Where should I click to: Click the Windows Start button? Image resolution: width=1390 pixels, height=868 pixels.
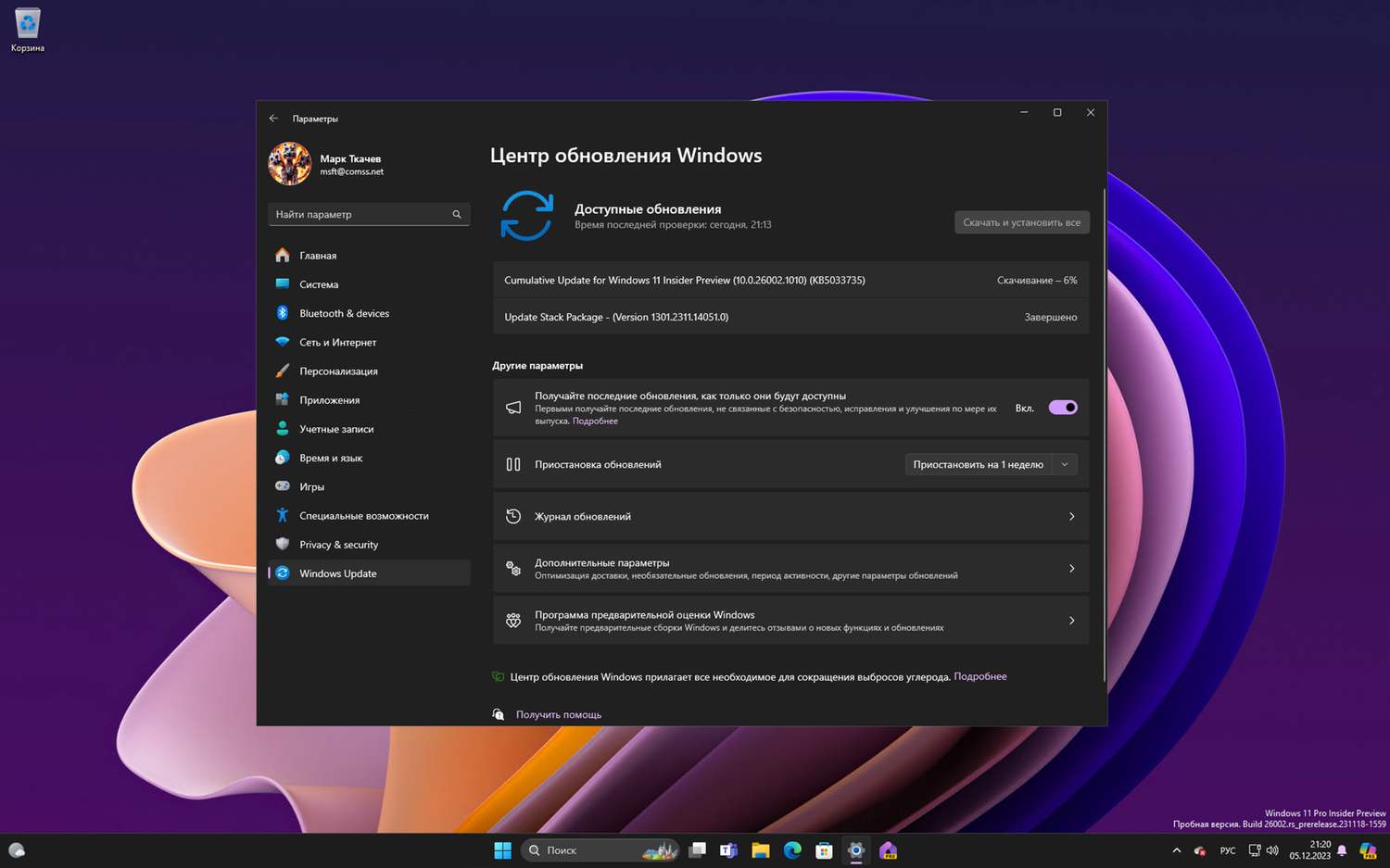(x=502, y=850)
